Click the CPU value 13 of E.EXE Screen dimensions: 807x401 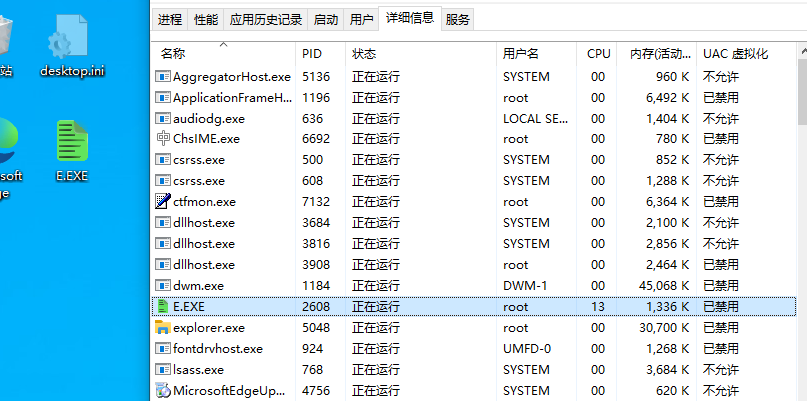[598, 306]
